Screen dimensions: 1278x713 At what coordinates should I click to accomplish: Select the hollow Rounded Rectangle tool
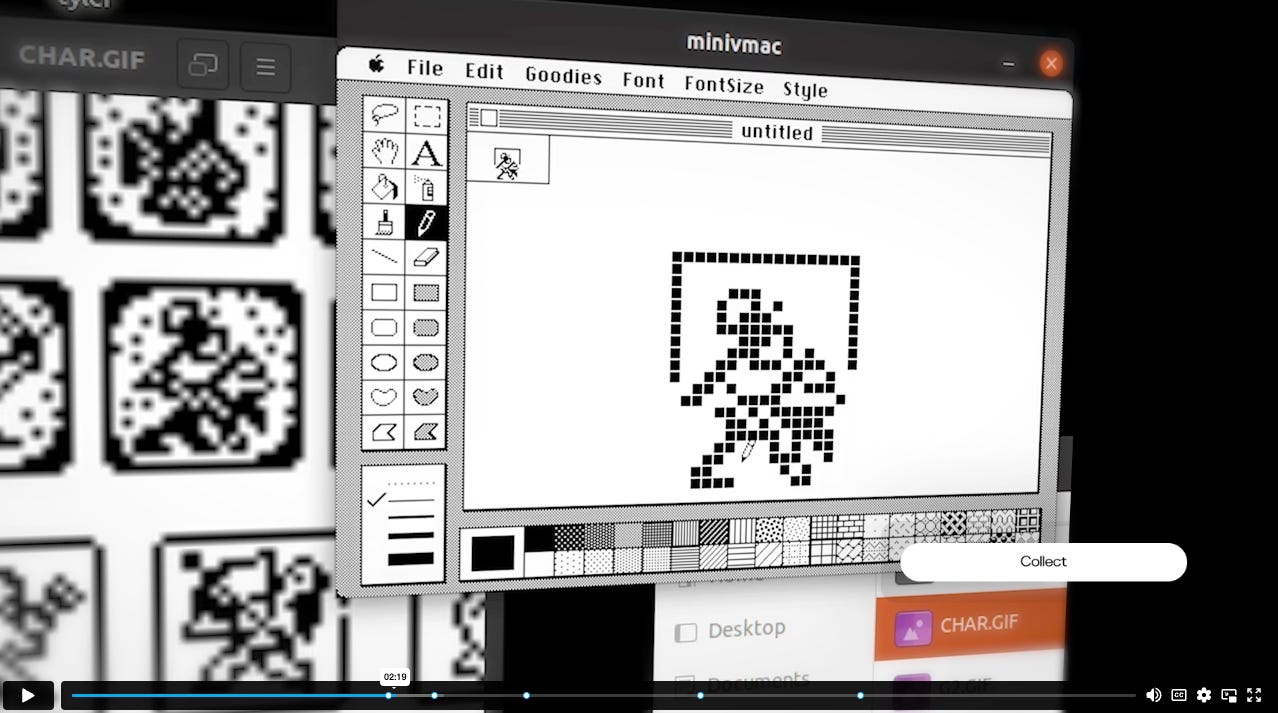pos(384,327)
